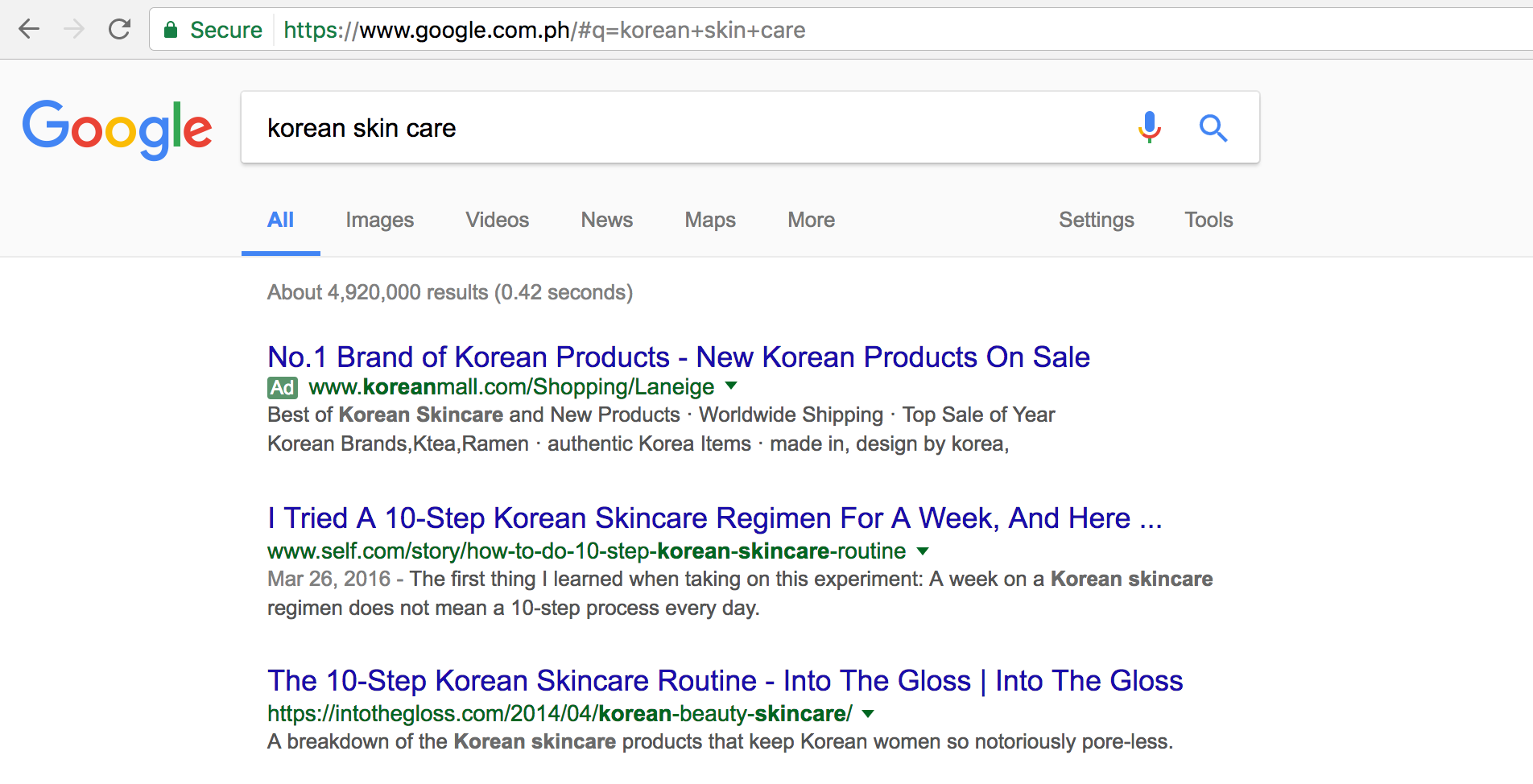This screenshot has width=1533, height=784.
Task: Click the back navigation arrow
Action: 29,29
